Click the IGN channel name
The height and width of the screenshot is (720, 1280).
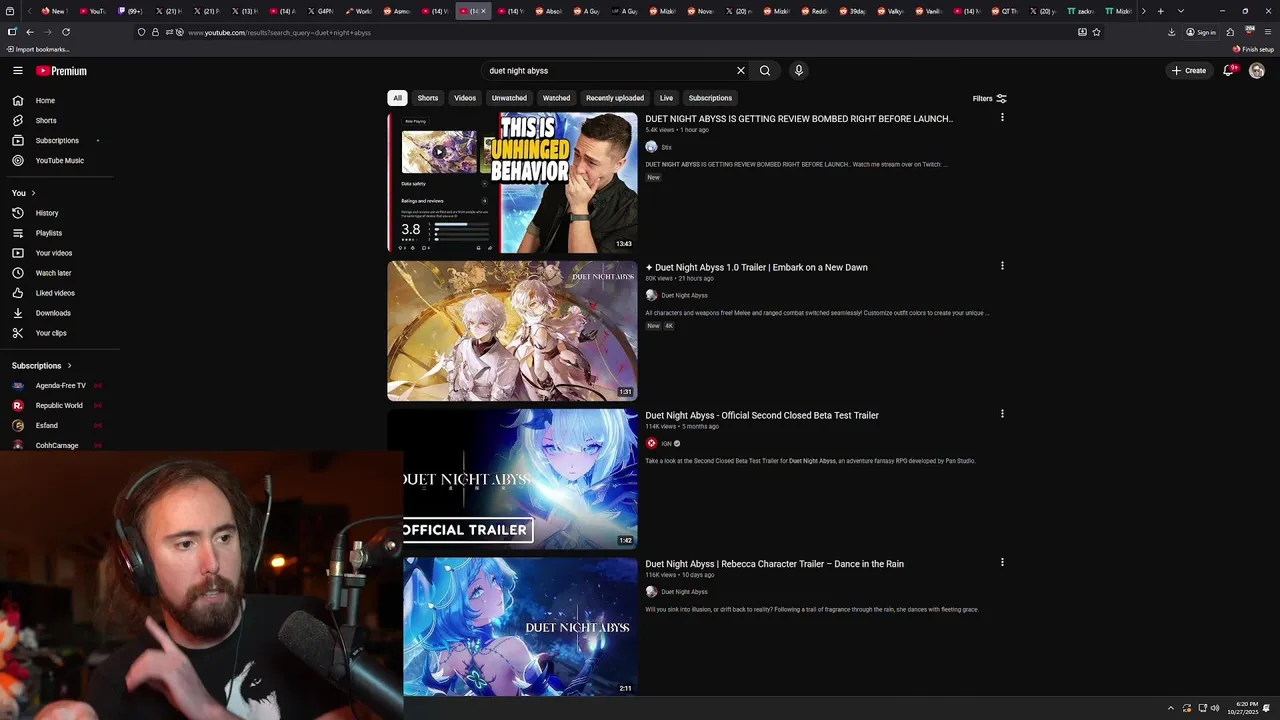[x=666, y=444]
